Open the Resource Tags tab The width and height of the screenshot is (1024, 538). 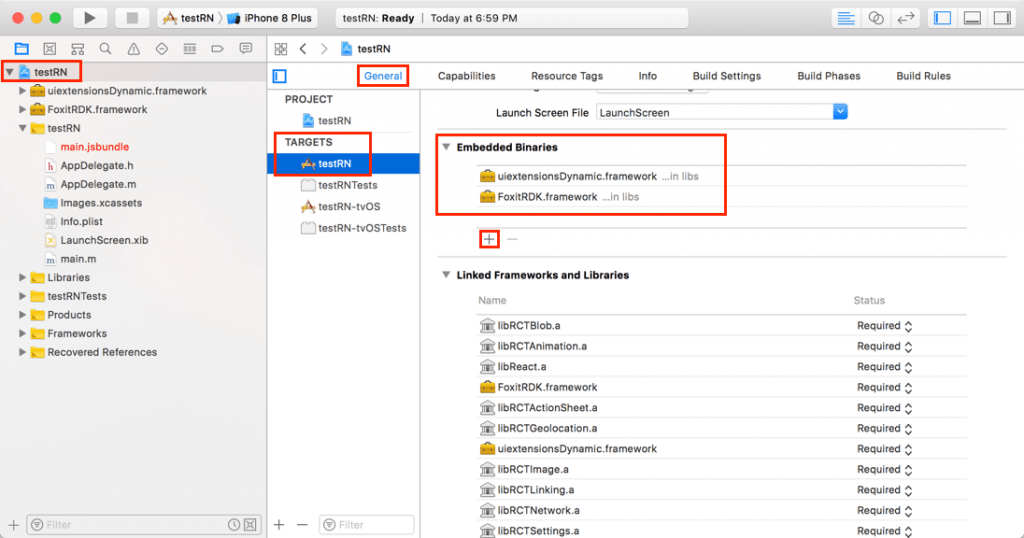coord(567,76)
